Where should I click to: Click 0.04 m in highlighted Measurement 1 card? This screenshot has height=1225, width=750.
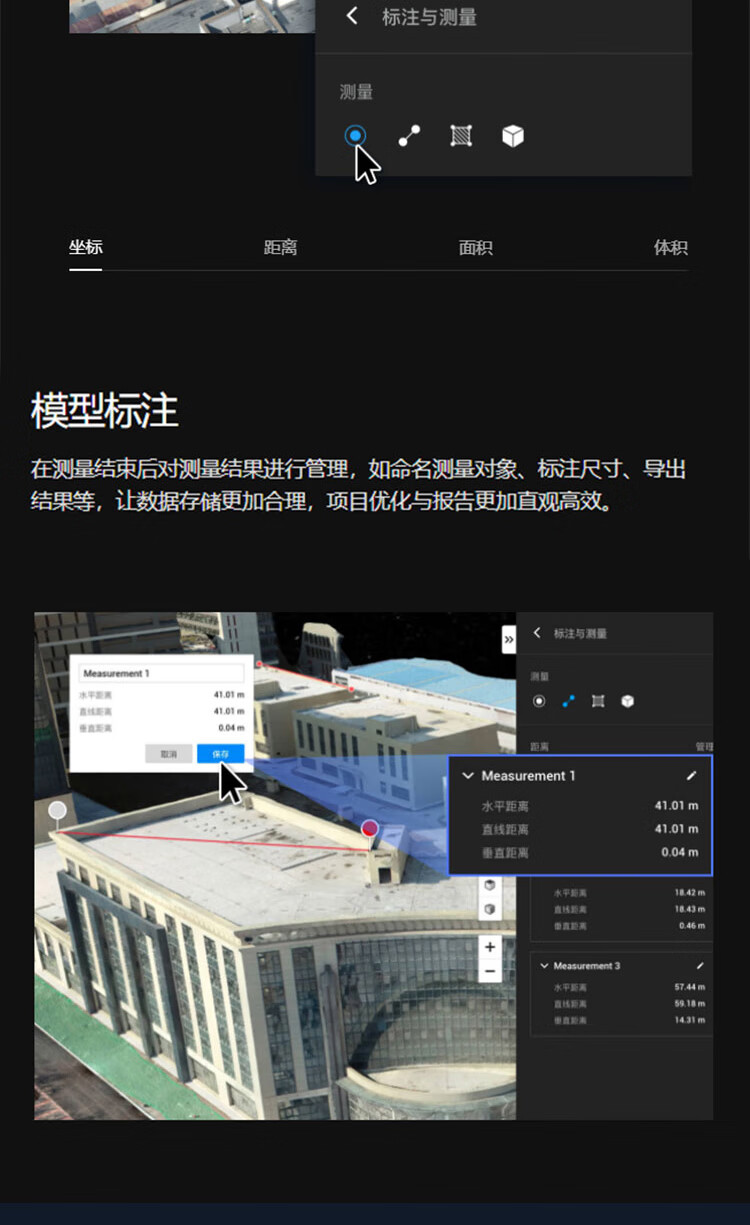click(x=679, y=852)
